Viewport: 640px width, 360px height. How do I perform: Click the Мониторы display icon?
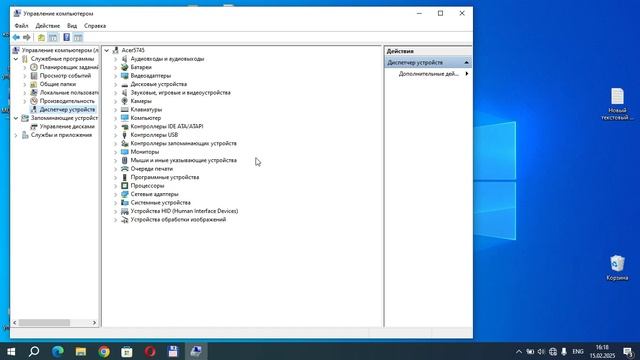click(x=124, y=152)
